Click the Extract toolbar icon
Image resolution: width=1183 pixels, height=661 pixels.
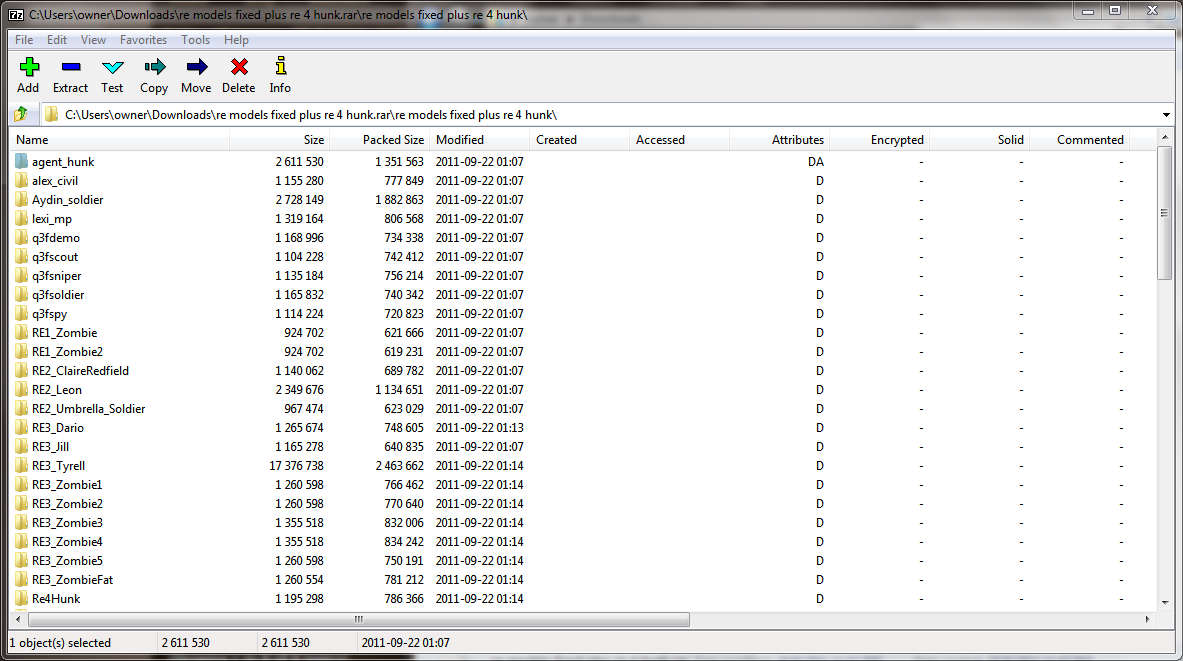71,67
